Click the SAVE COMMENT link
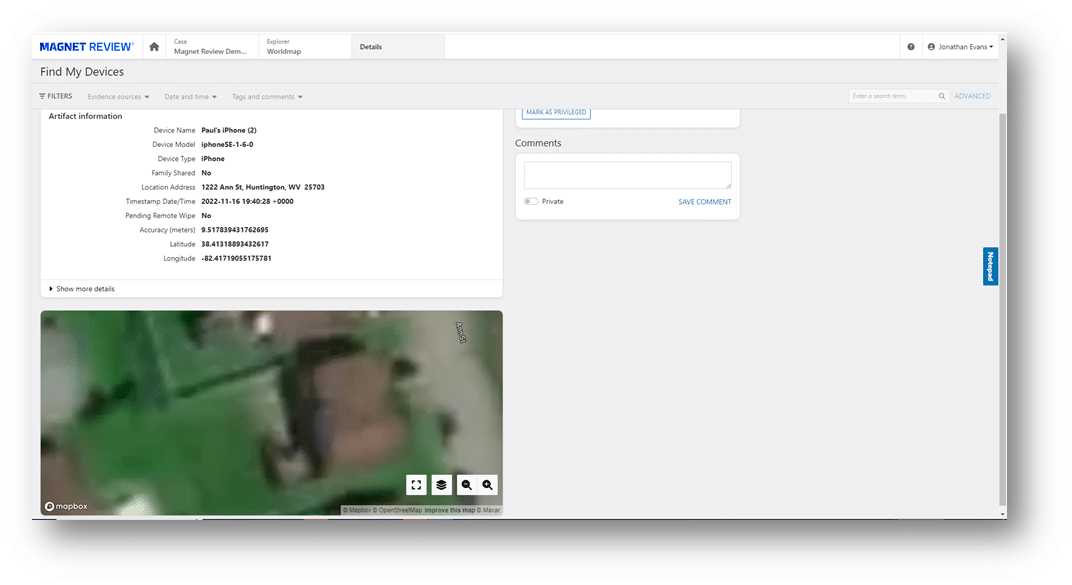The height and width of the screenshot is (585, 1072). (704, 201)
